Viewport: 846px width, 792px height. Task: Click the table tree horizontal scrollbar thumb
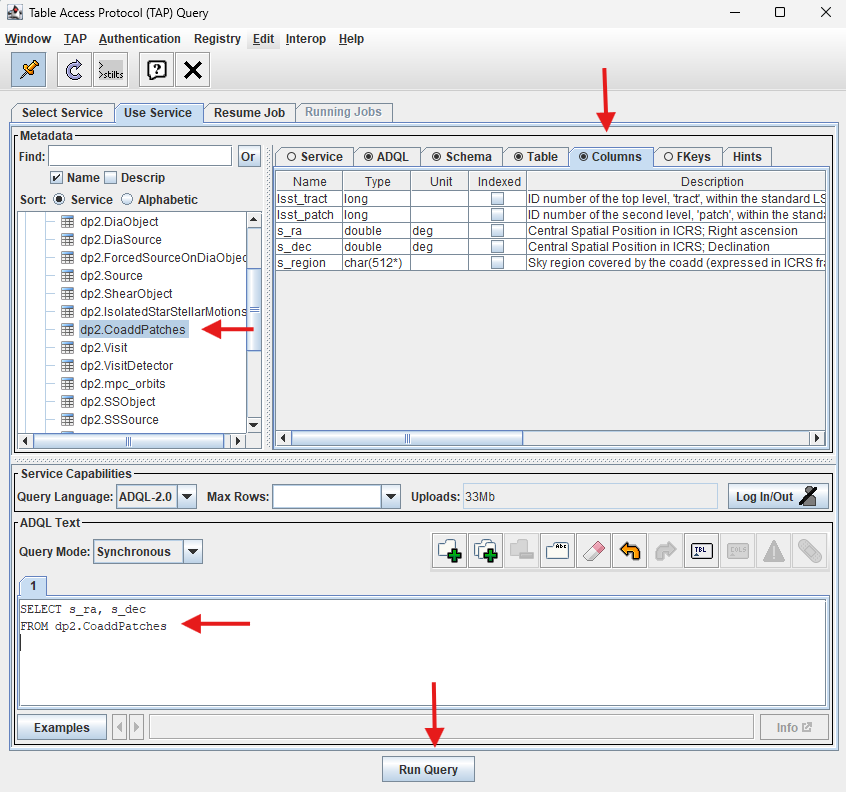[x=128, y=441]
